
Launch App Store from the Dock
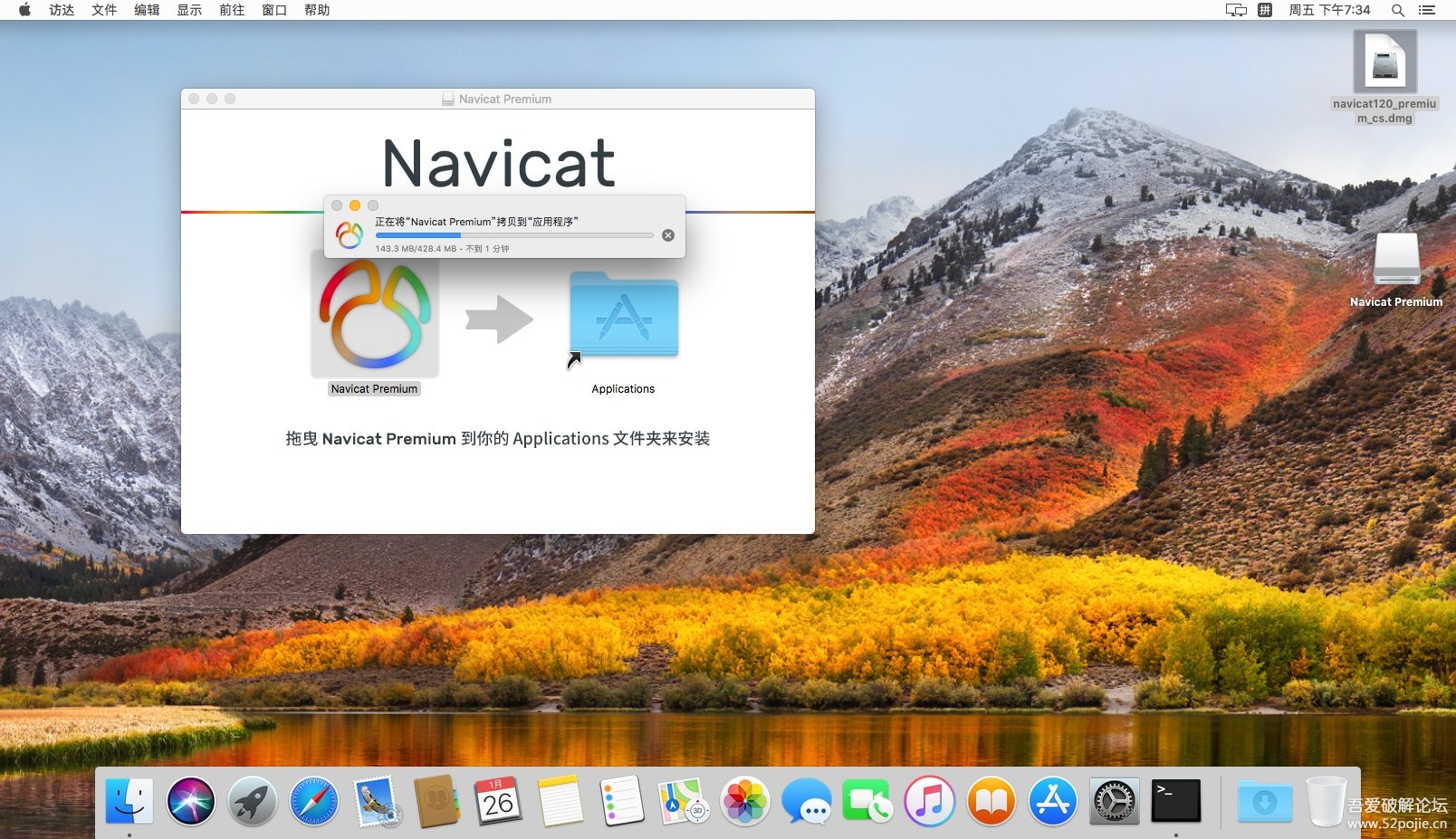point(1053,801)
